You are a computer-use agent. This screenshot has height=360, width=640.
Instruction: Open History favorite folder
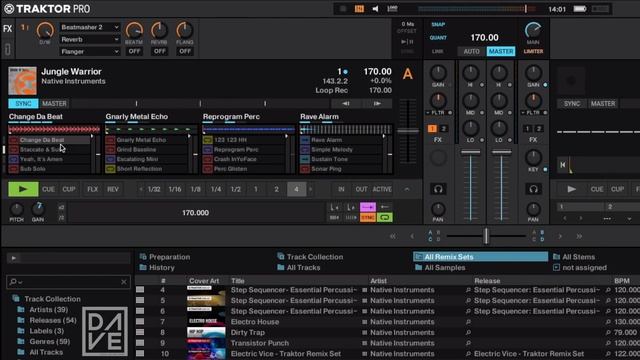tap(157, 268)
